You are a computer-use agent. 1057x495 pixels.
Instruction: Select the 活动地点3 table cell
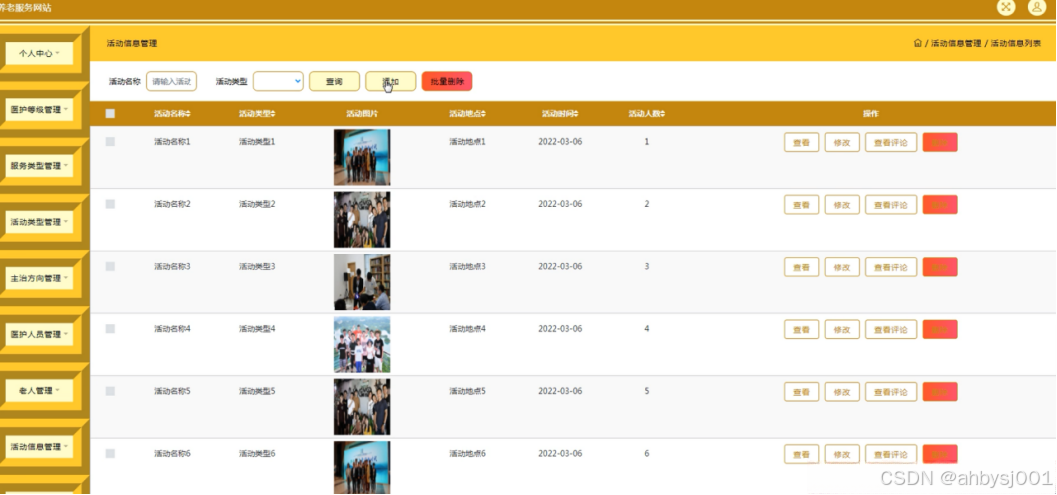[467, 266]
